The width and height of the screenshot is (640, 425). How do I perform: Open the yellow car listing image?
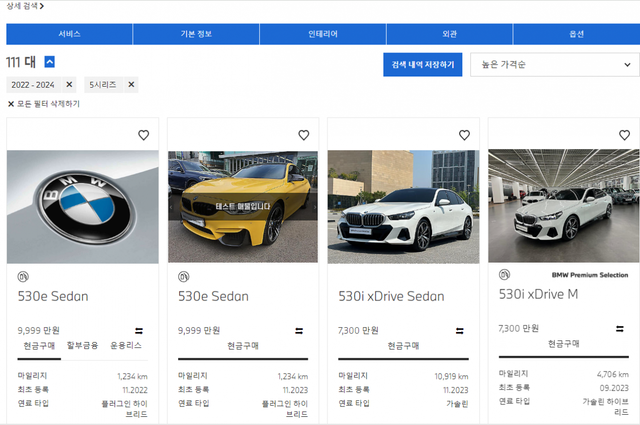click(x=243, y=207)
